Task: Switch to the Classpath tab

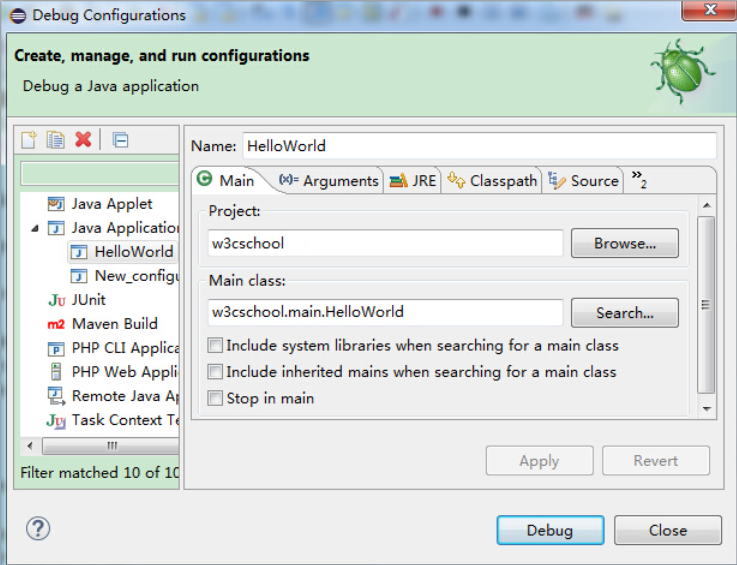Action: pyautogui.click(x=491, y=180)
